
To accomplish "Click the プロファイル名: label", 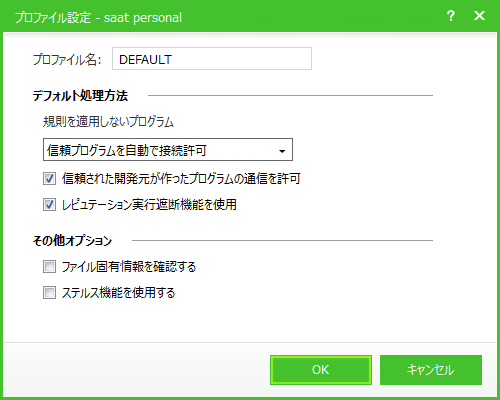I will (67, 59).
